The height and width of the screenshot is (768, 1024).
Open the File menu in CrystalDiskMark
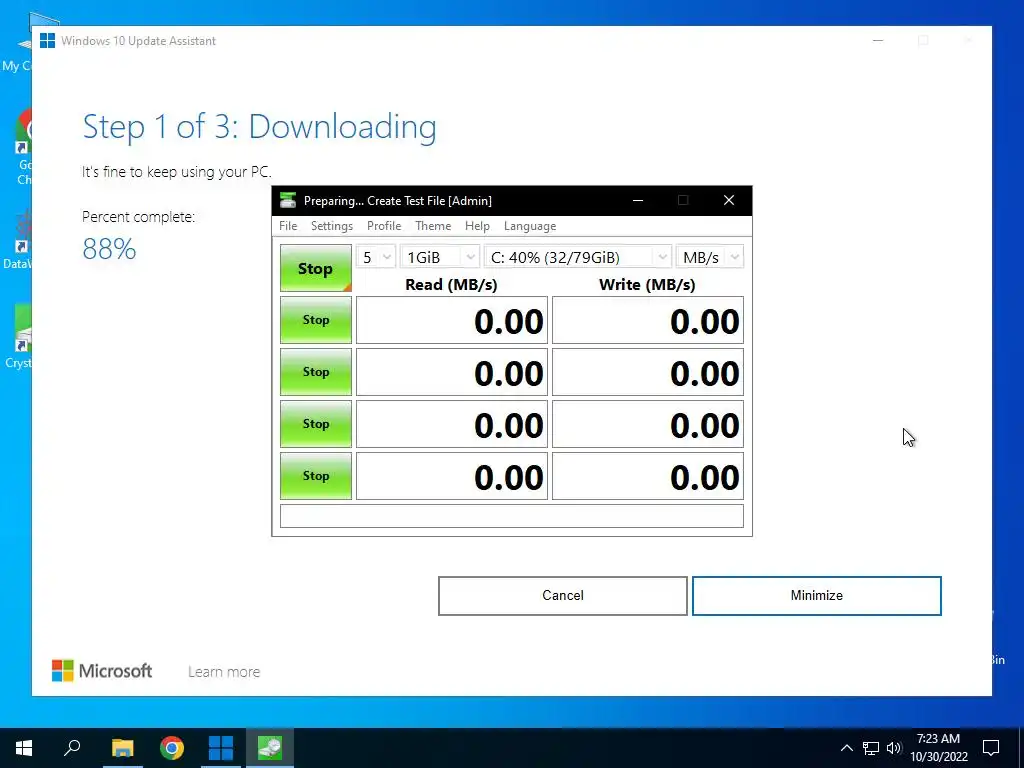288,226
